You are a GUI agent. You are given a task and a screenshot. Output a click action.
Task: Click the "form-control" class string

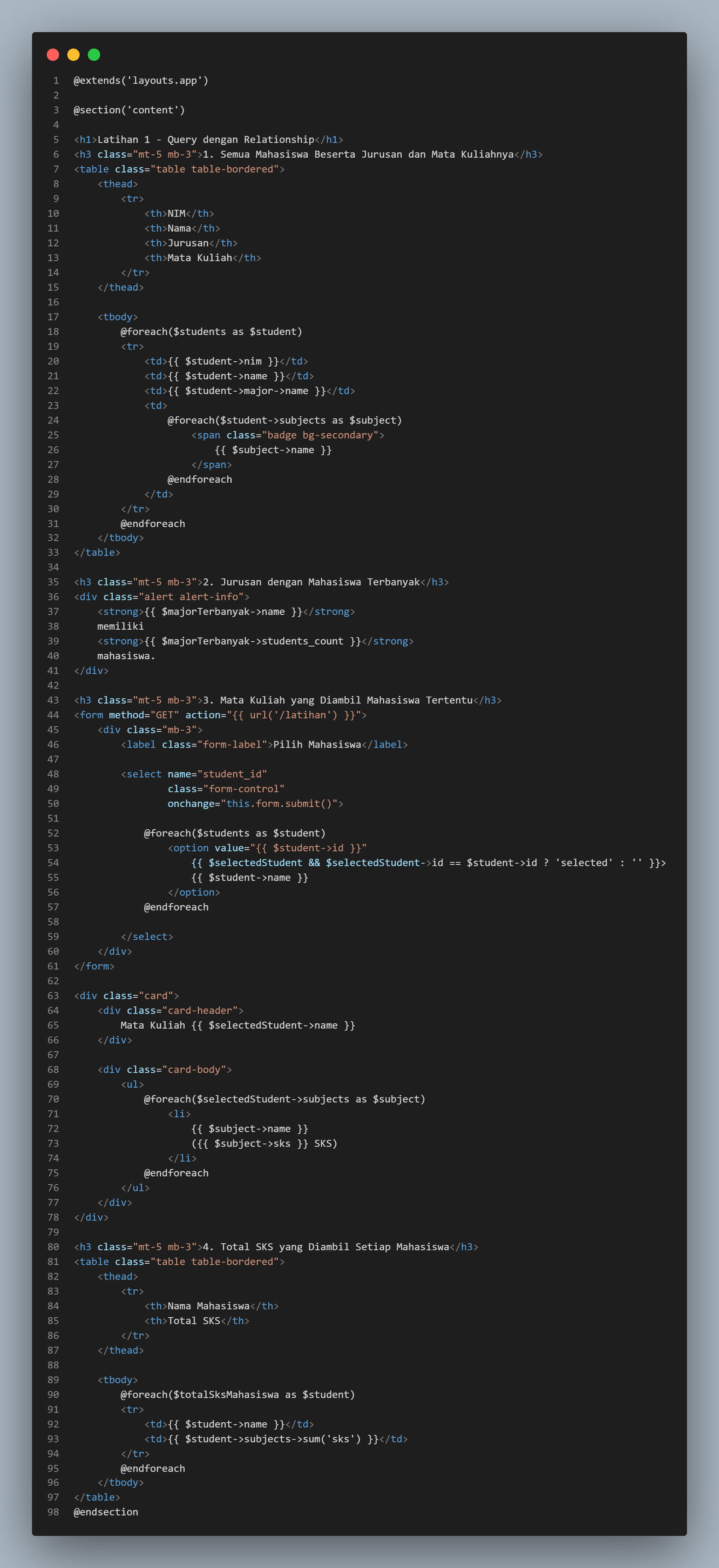244,789
